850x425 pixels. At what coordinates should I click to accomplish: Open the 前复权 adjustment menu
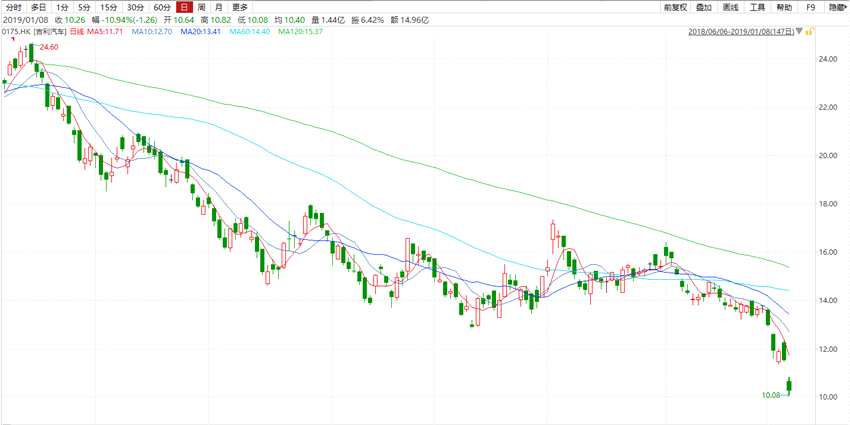pos(677,8)
